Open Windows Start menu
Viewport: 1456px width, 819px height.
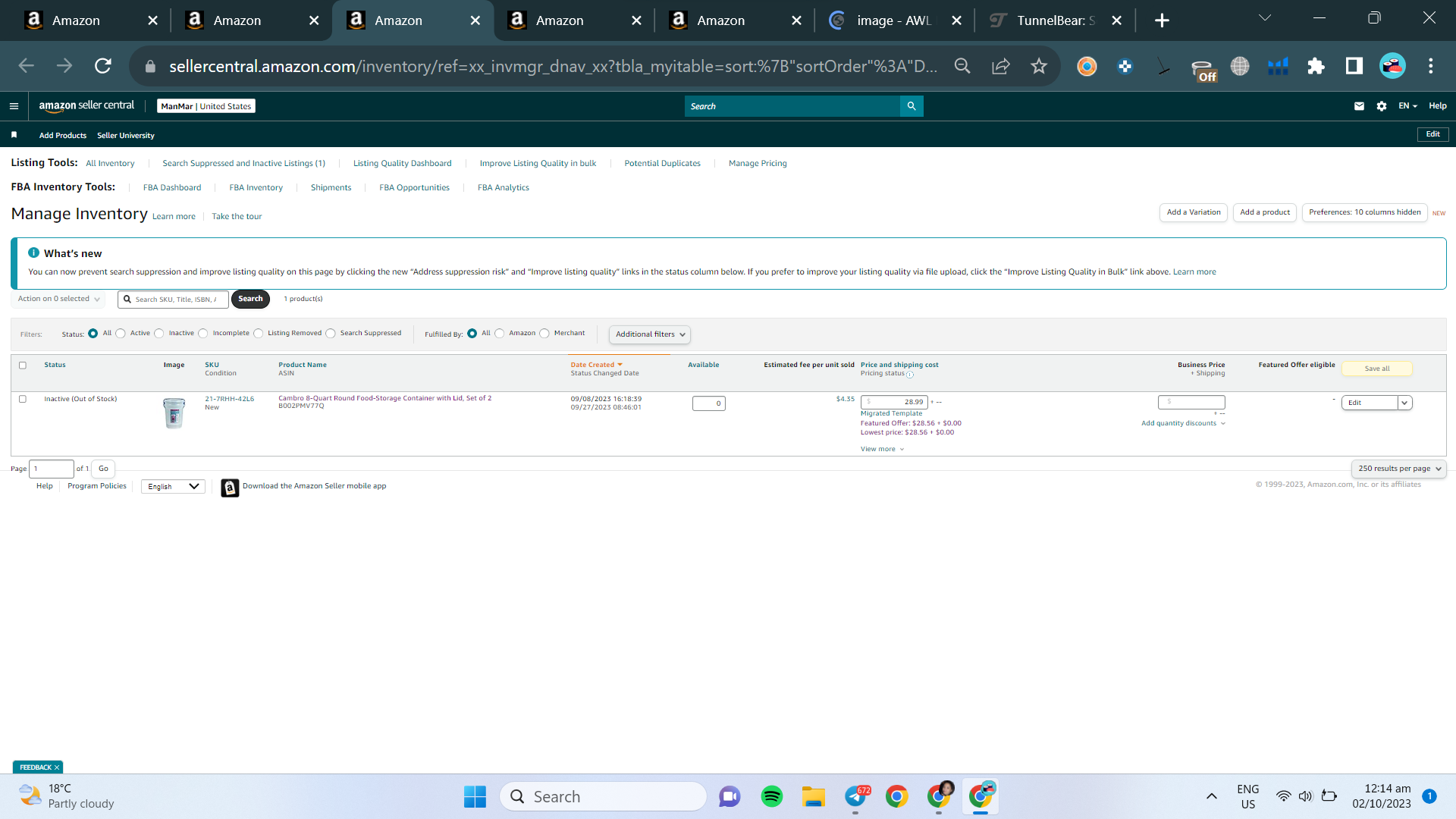pos(475,796)
